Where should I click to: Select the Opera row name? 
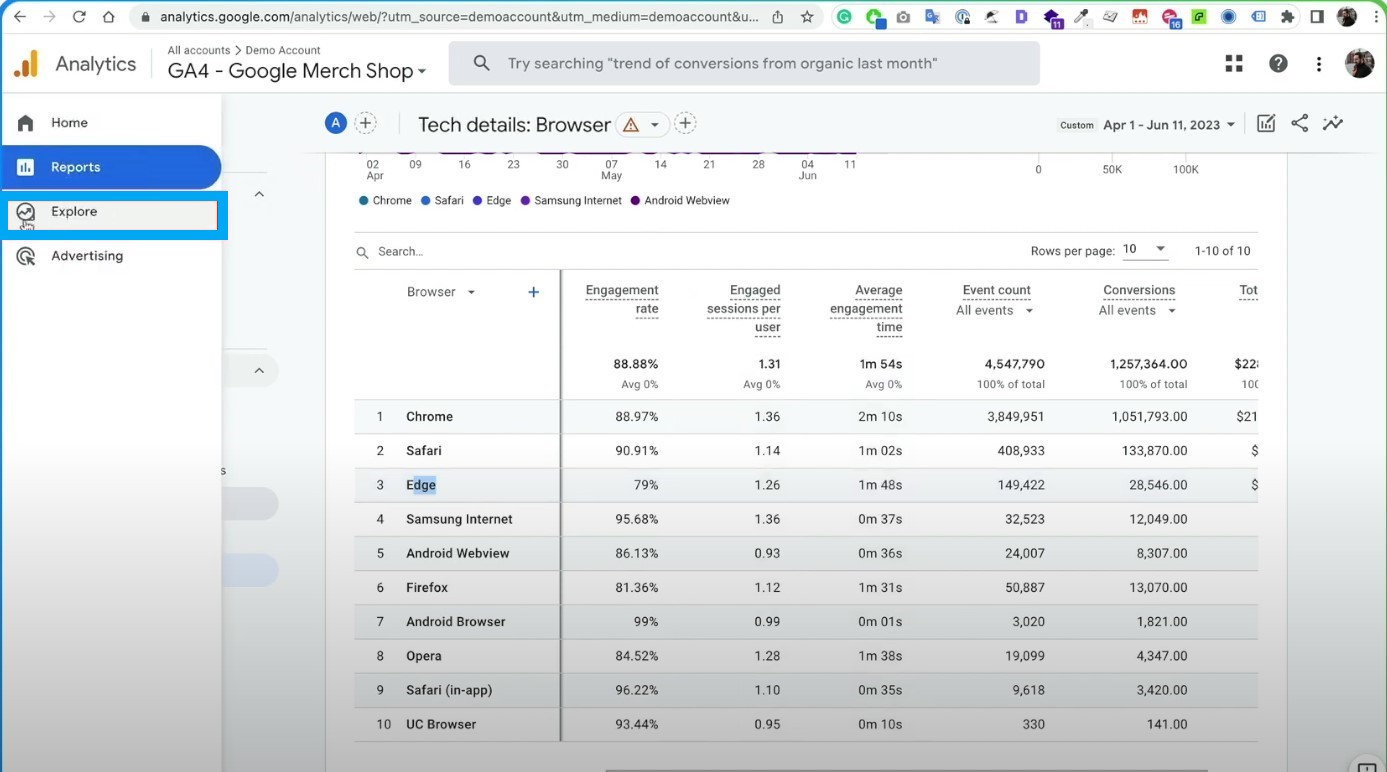pyautogui.click(x=424, y=656)
